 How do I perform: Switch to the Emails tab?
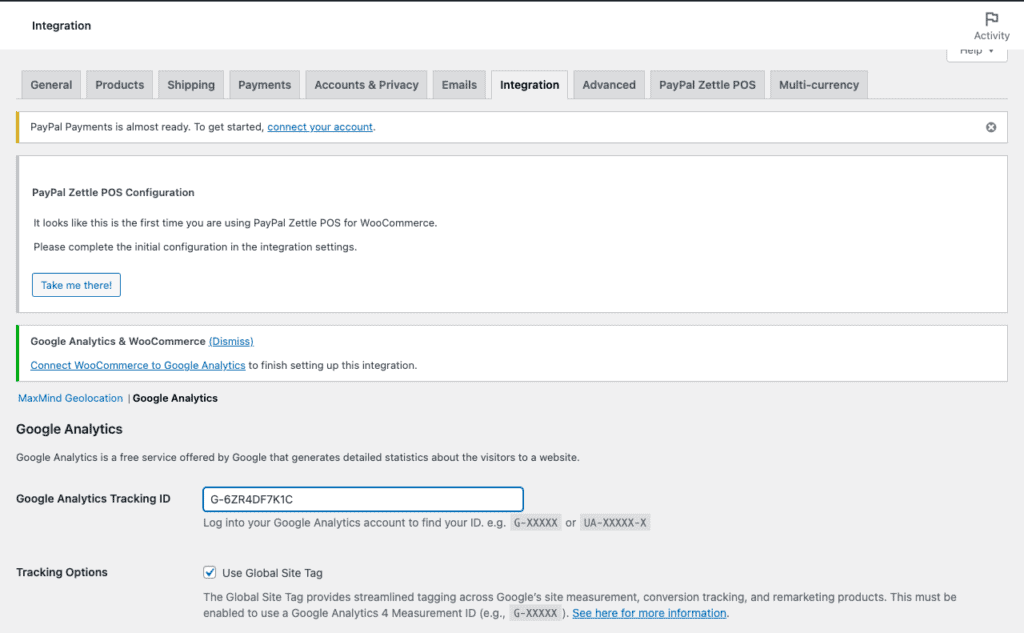459,85
